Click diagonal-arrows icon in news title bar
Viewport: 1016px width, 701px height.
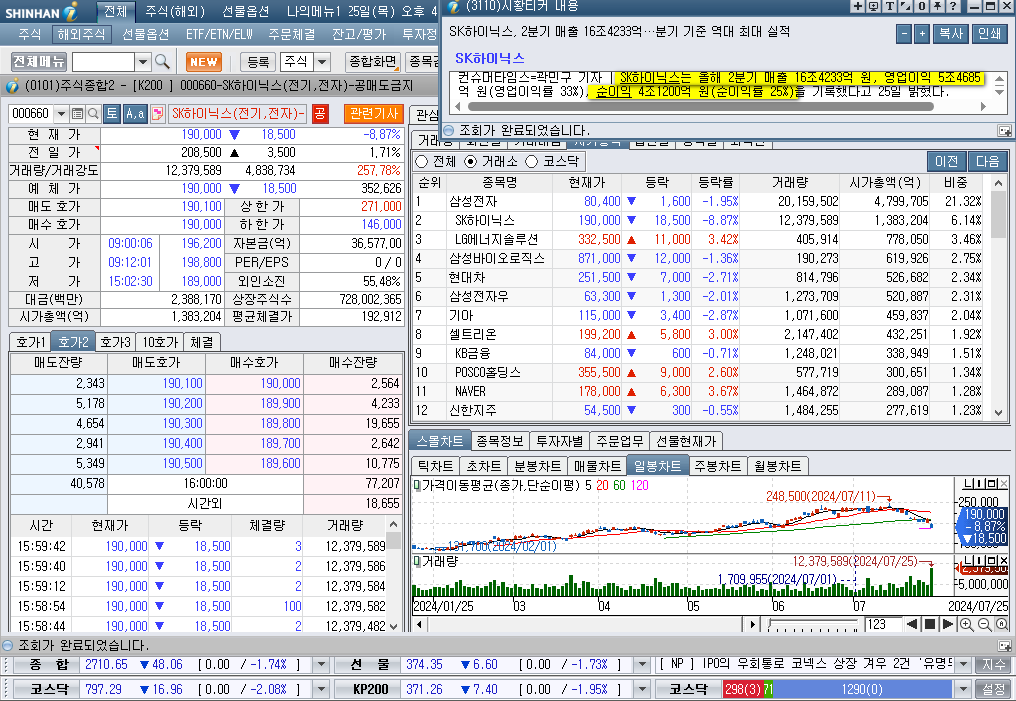coord(905,6)
